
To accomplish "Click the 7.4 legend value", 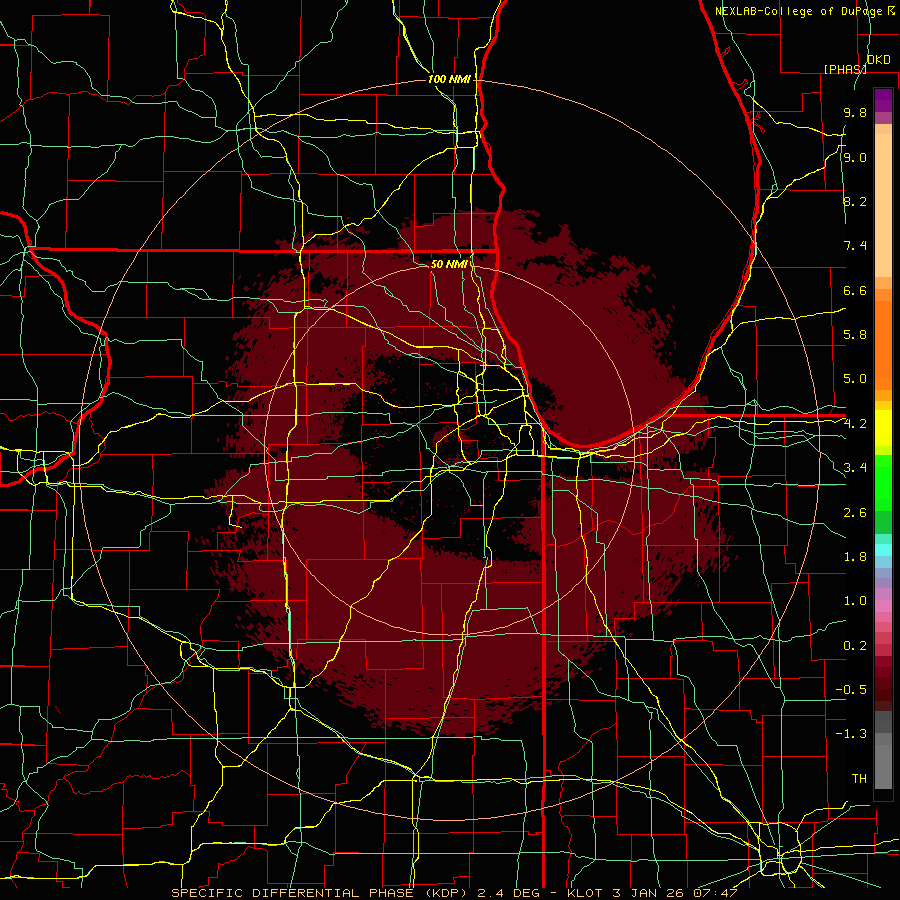I will click(855, 246).
